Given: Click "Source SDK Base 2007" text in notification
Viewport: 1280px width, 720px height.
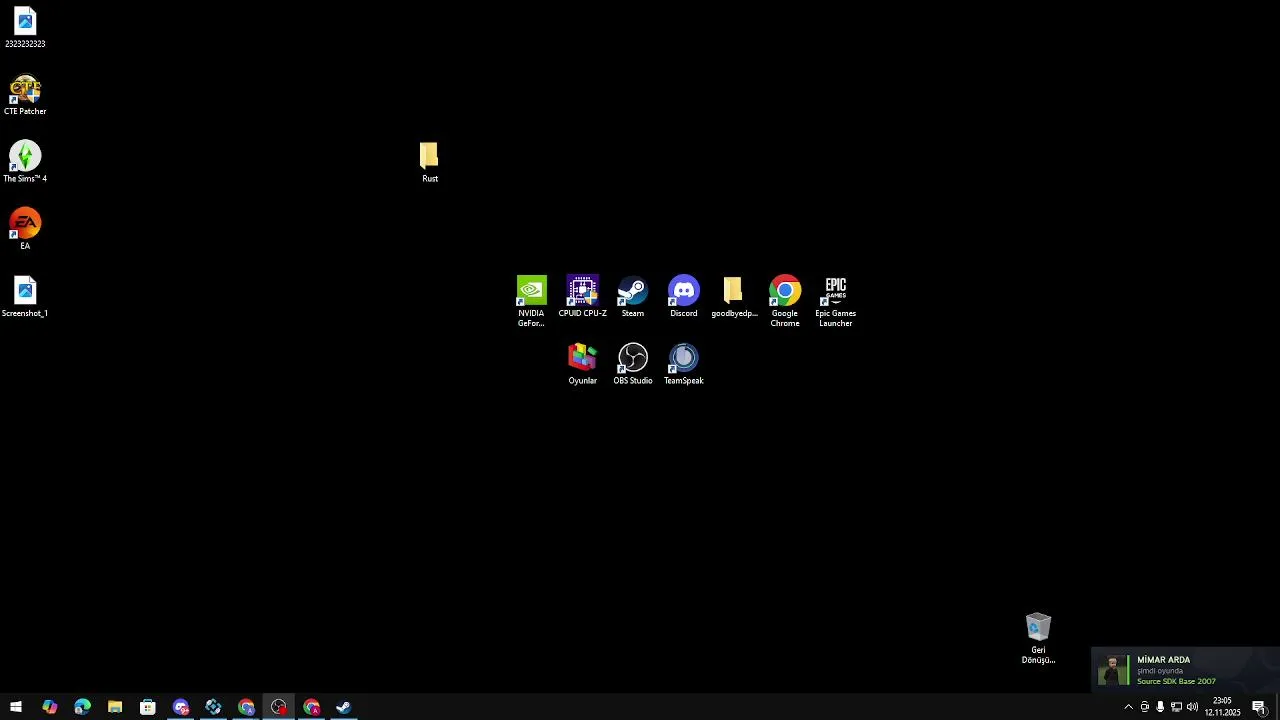Looking at the screenshot, I should [x=1176, y=682].
